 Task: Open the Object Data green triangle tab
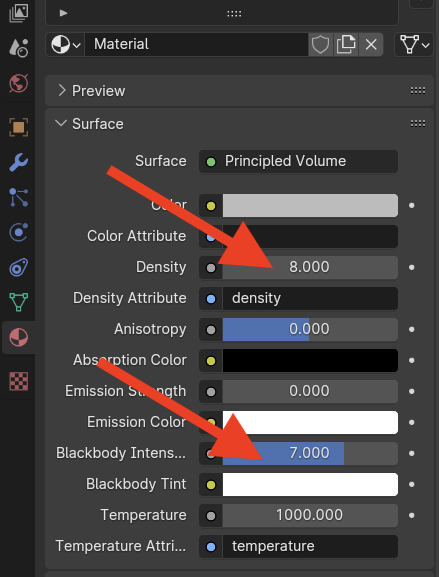click(x=18, y=302)
